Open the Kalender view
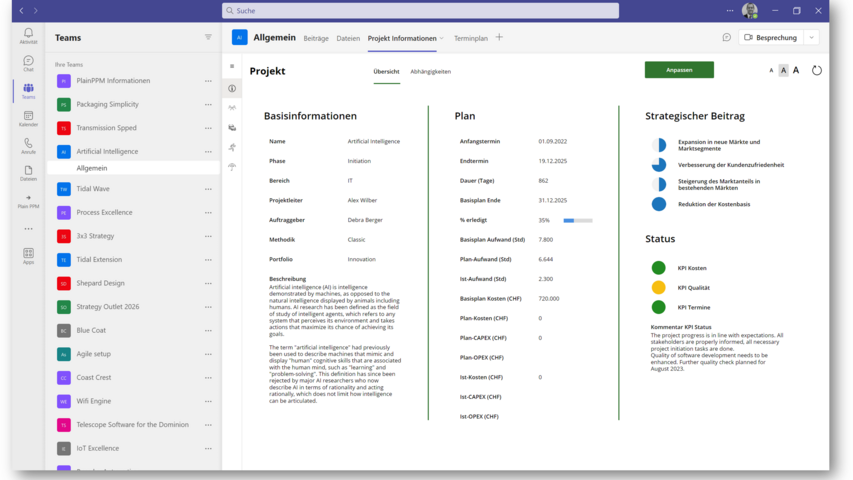Image resolution: width=853 pixels, height=480 pixels. pyautogui.click(x=28, y=118)
